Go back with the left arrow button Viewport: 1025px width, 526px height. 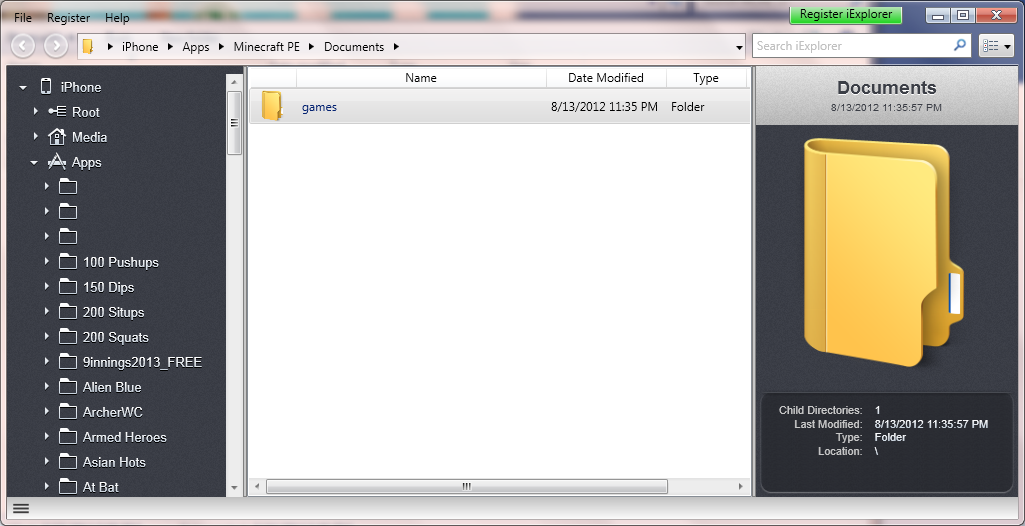click(x=23, y=46)
